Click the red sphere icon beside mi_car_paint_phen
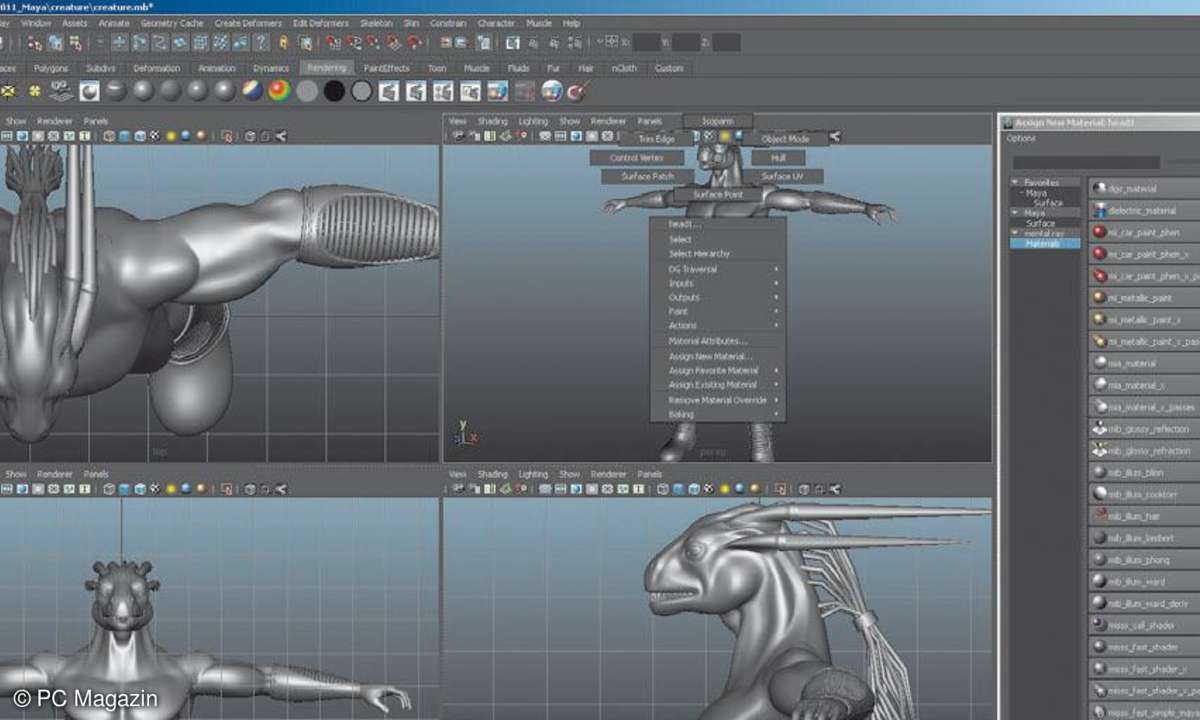The width and height of the screenshot is (1200, 720). pyautogui.click(x=1100, y=232)
